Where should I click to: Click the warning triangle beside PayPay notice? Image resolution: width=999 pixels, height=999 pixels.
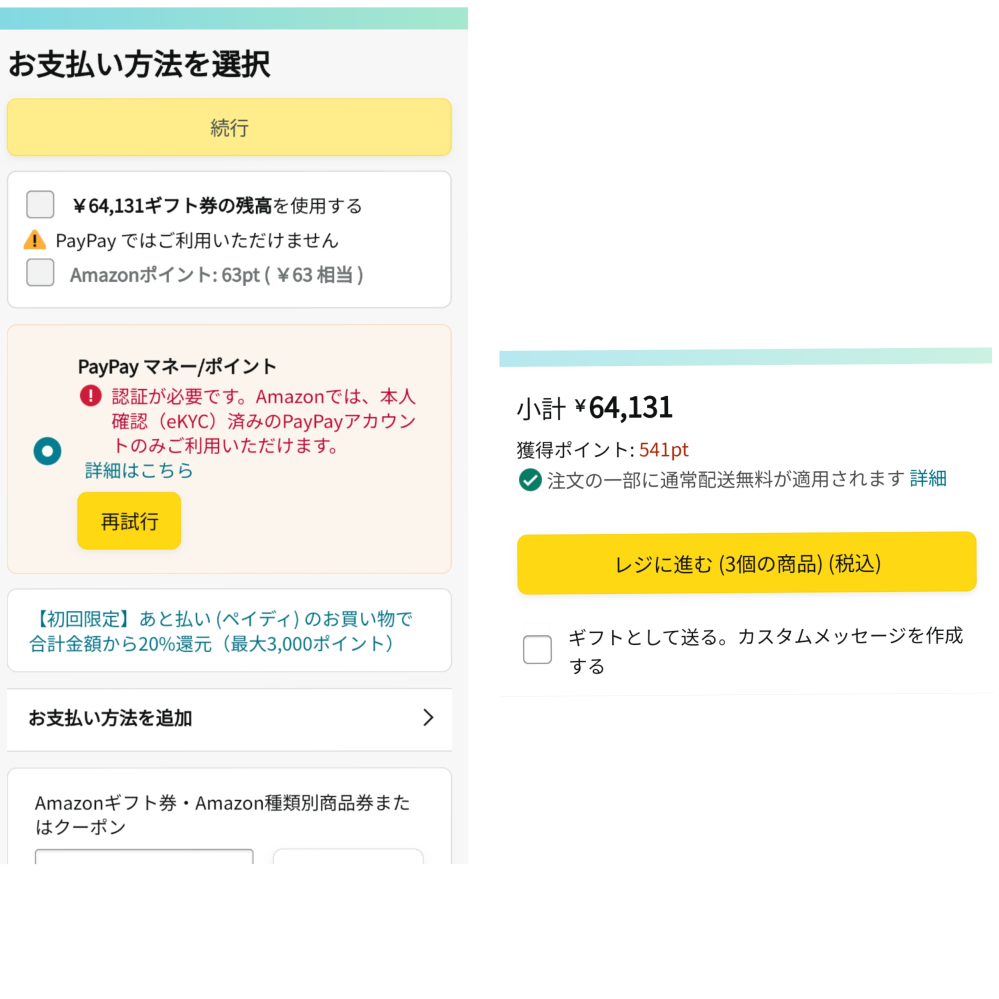(33, 240)
